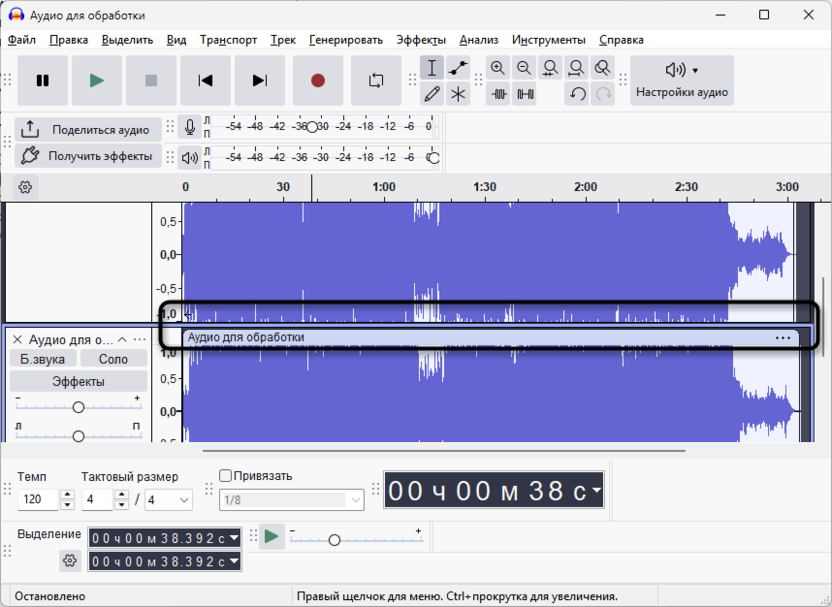
Task: Click the Получить эффекты button
Action: 88,156
